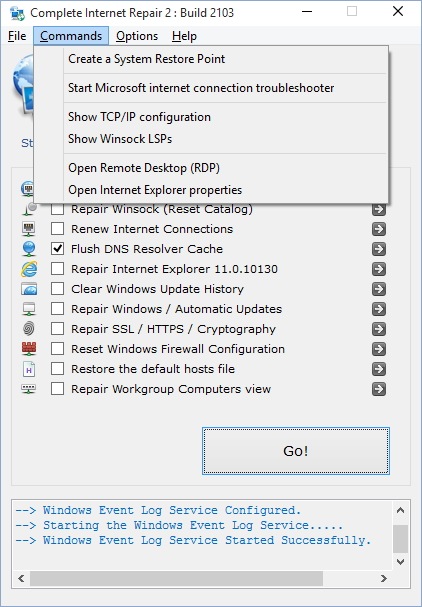Click the app icon in the title bar
Screen dimensions: 422x607
[x=17, y=13]
